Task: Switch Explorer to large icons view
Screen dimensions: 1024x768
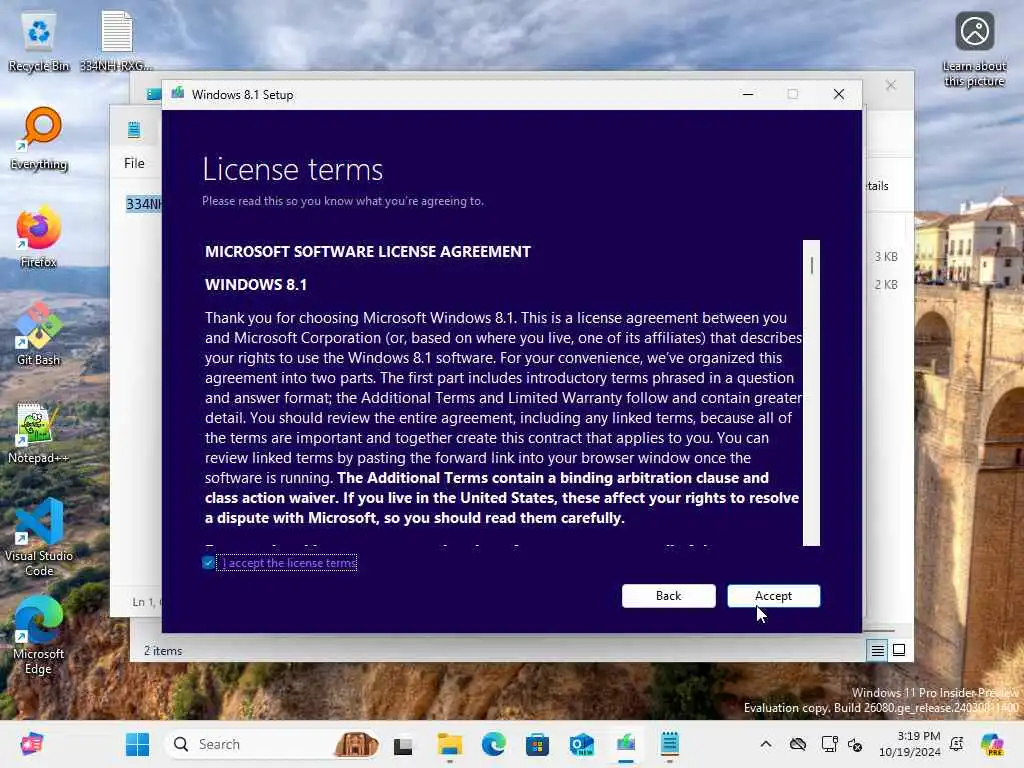Action: coord(899,650)
